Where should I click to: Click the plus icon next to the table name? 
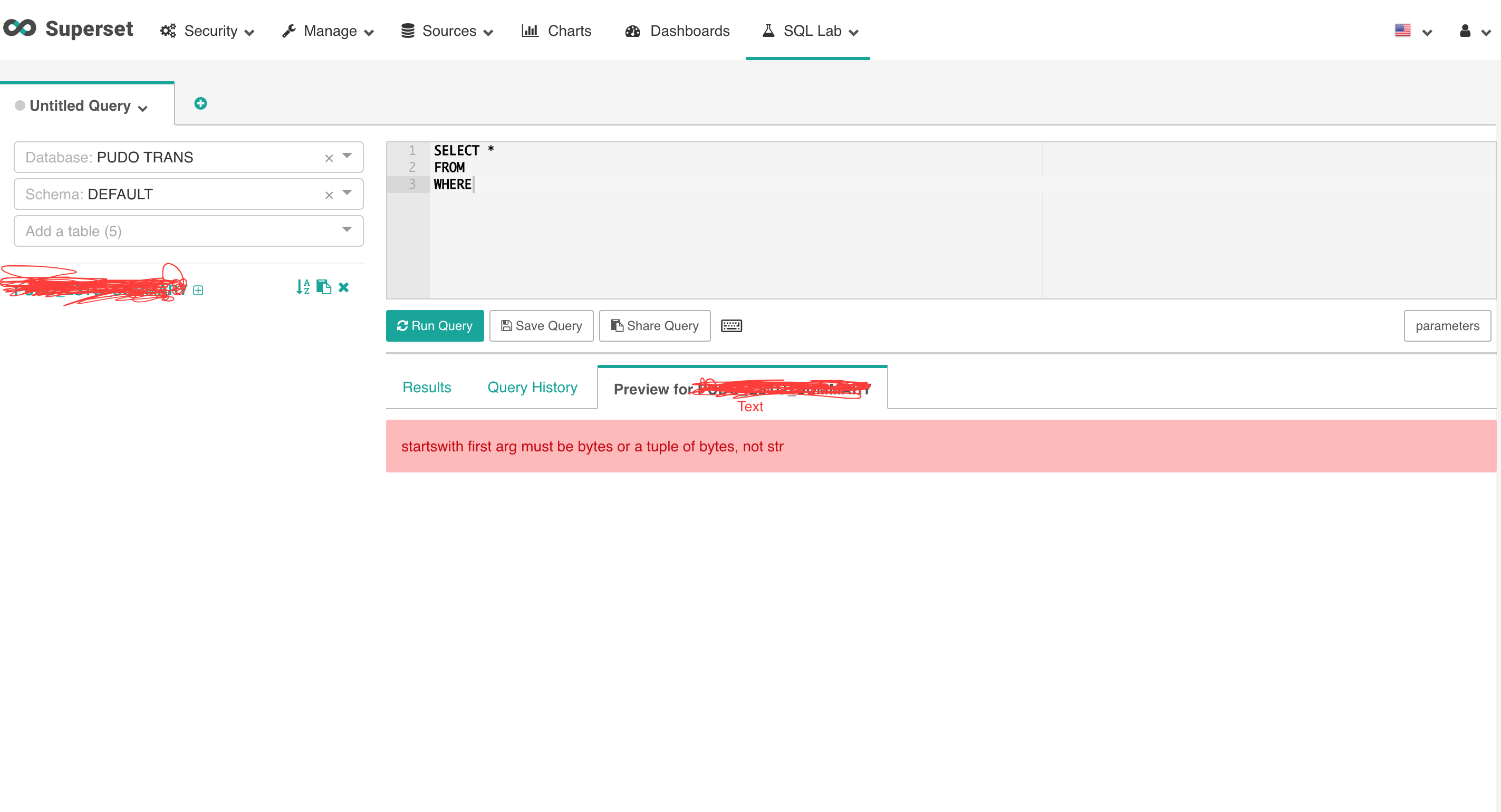(x=198, y=290)
